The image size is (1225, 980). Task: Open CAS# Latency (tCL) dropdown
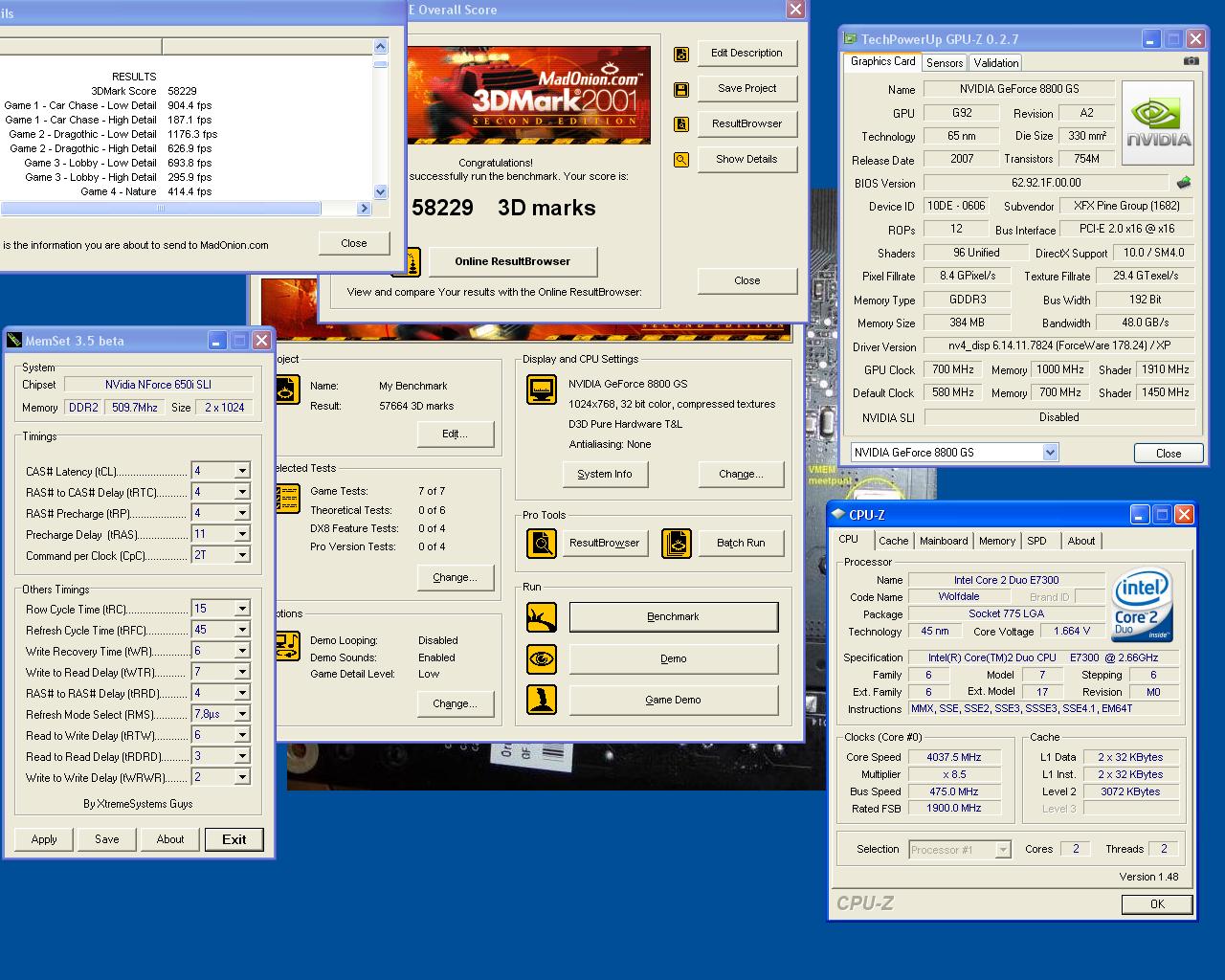242,471
